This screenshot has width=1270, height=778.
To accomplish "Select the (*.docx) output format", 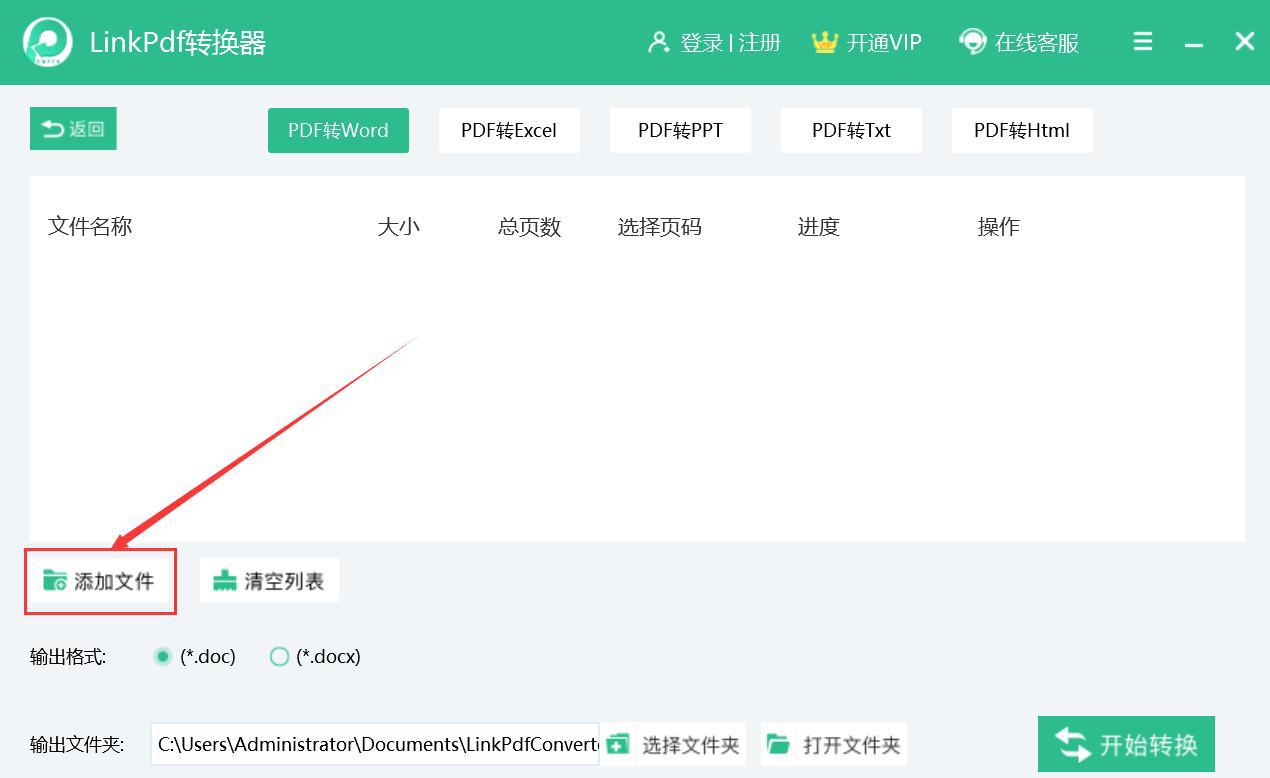I will 280,657.
